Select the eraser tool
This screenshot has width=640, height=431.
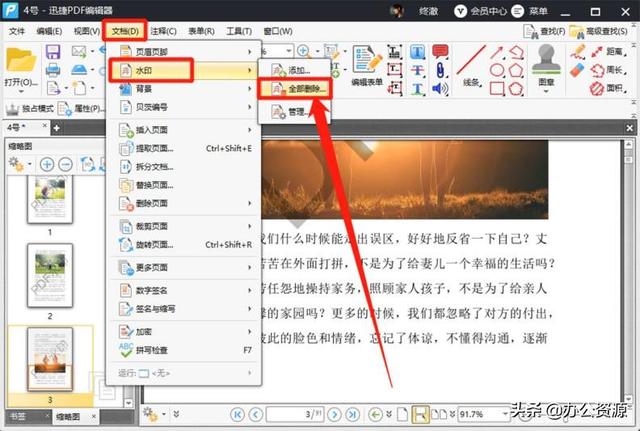click(x=577, y=70)
